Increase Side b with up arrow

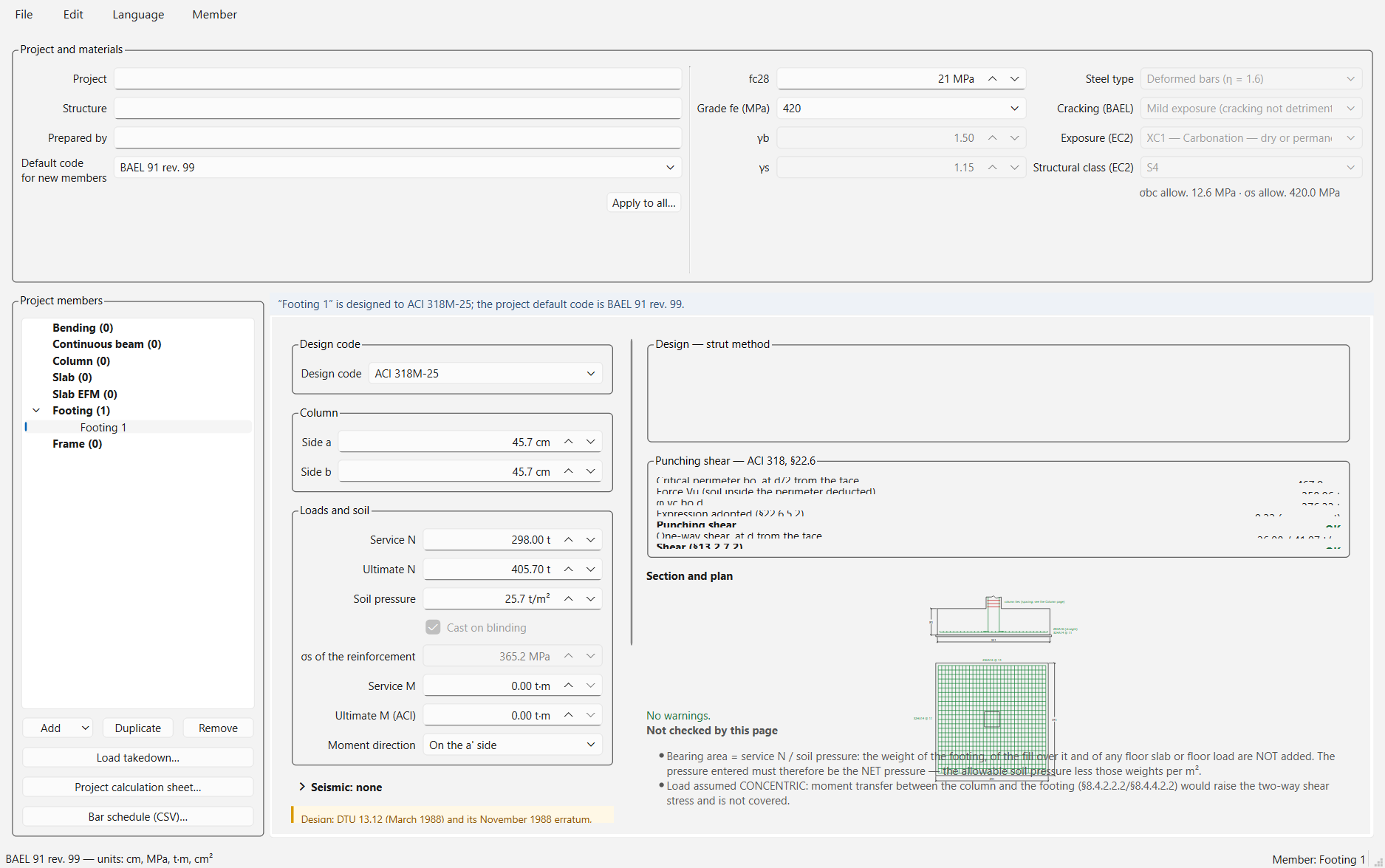569,471
